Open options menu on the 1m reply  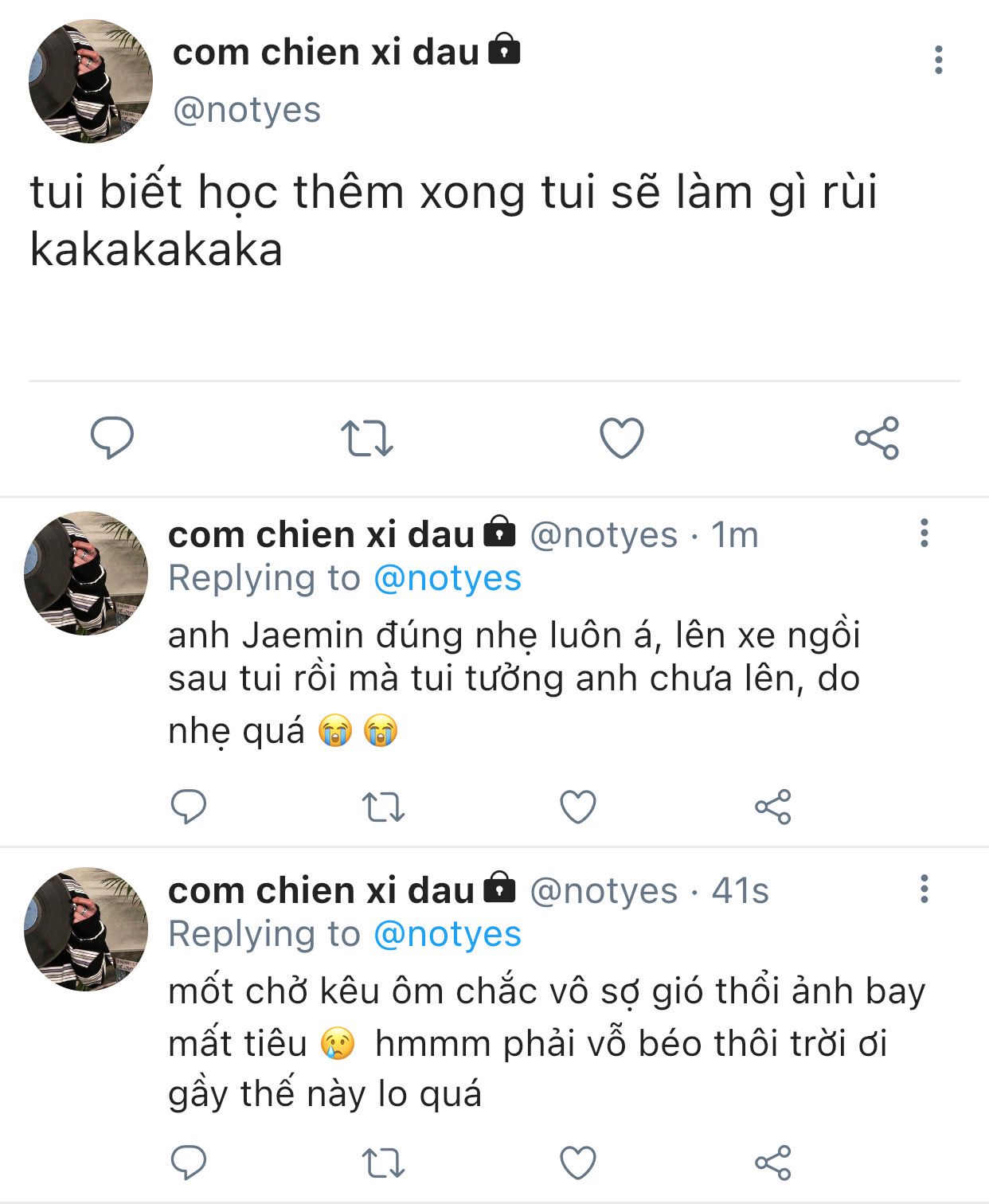(924, 533)
